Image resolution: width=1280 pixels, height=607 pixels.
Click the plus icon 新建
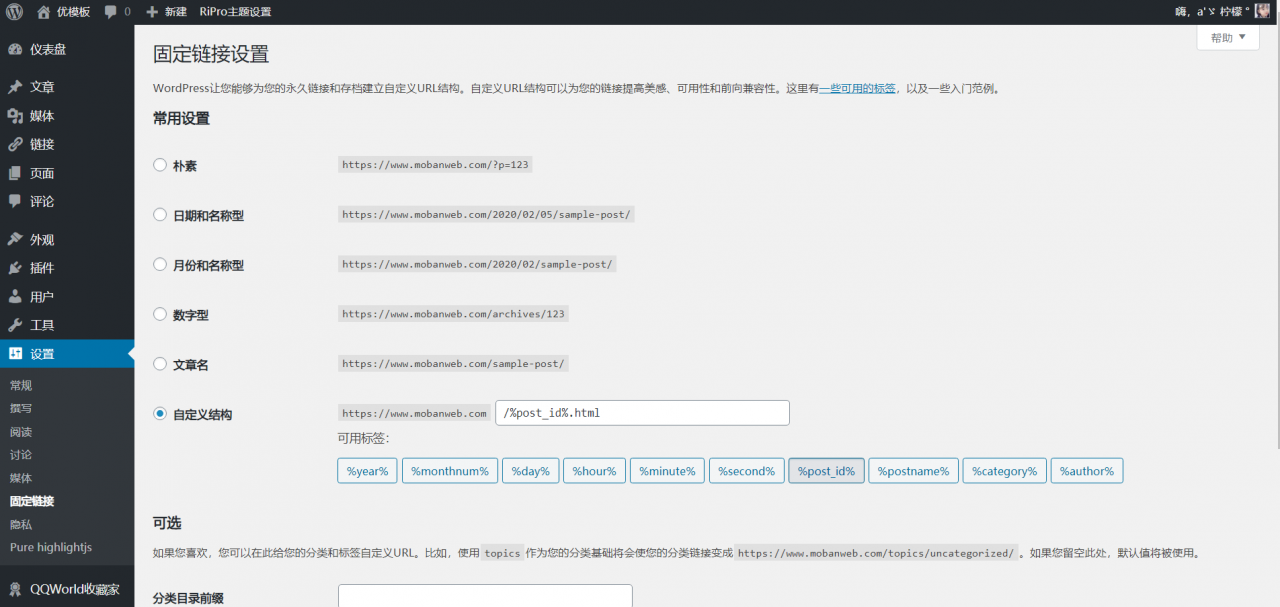pos(152,12)
